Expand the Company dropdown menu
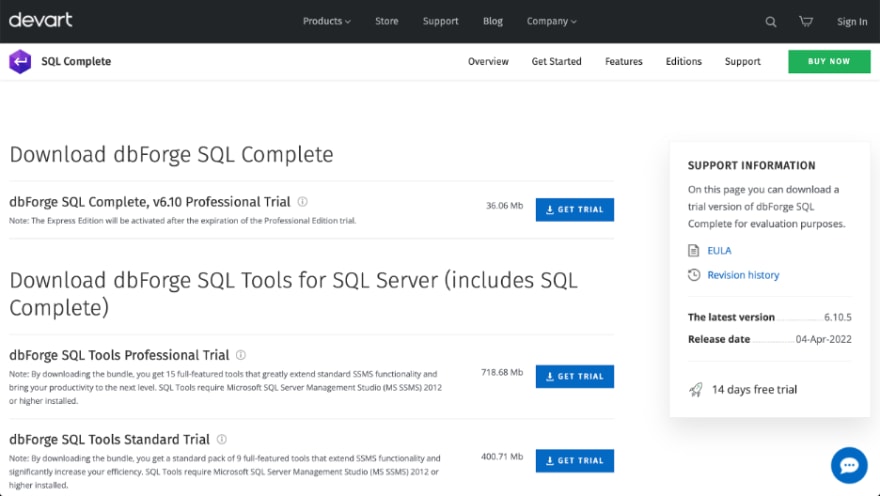This screenshot has height=496, width=880. [551, 21]
